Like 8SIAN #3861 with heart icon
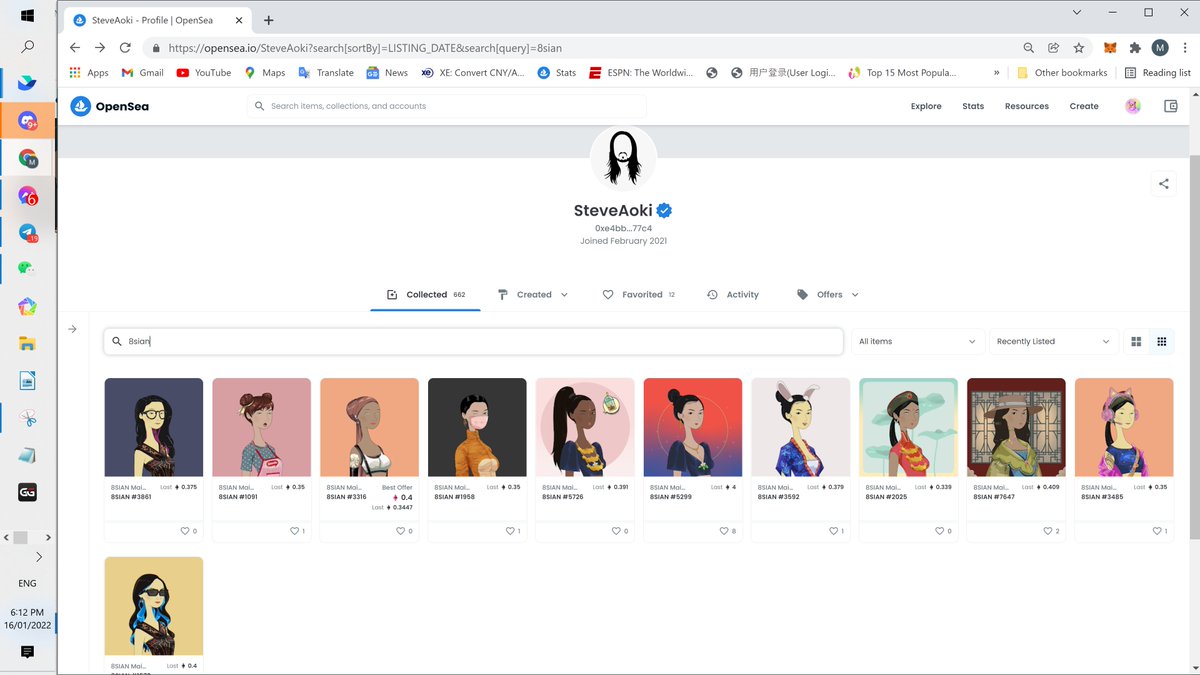 tap(185, 531)
